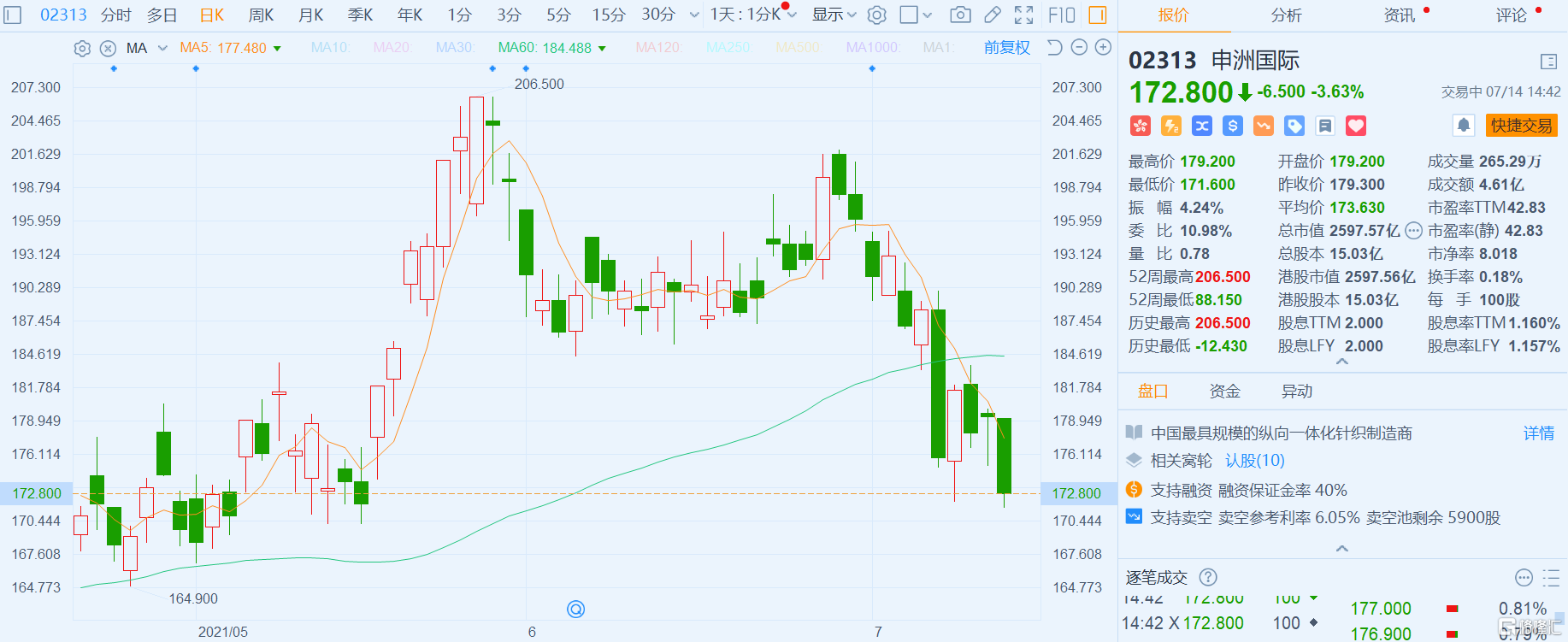Open the 详情 company details link
The image size is (1568, 642).
(1538, 433)
